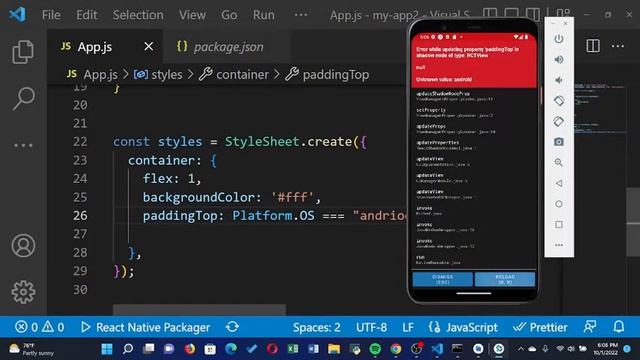
Task: Click the paddingTop breadcrumb
Action: tap(327, 74)
